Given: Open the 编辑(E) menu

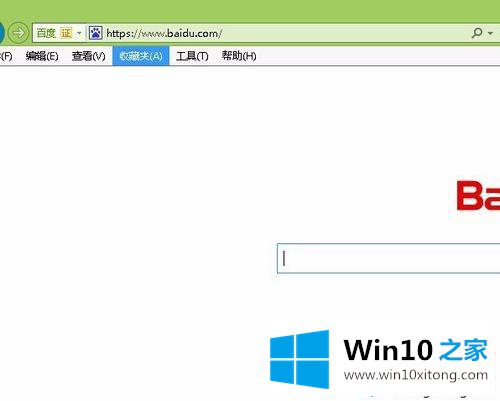Looking at the screenshot, I should 42,56.
